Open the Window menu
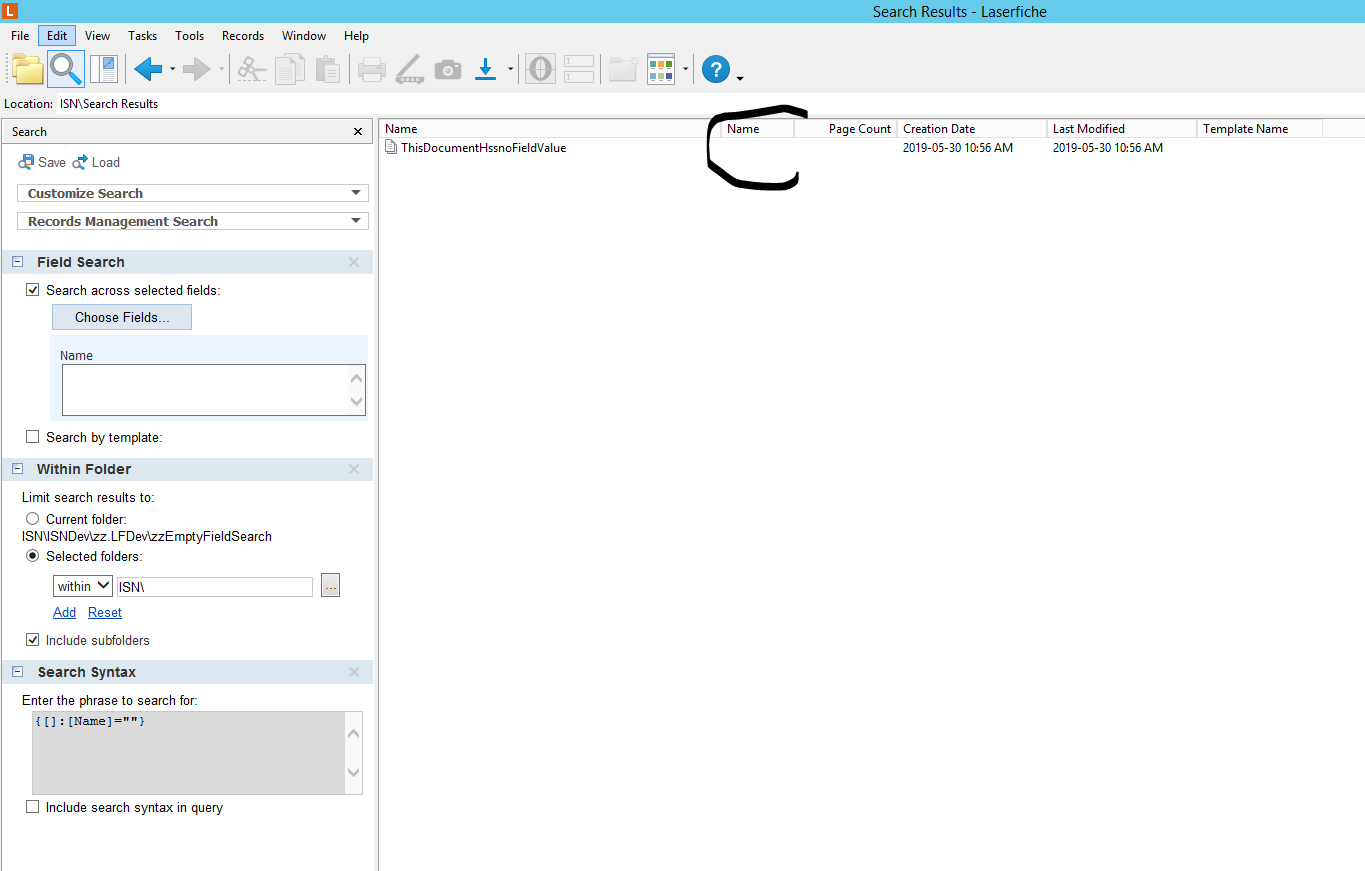Screen dimensions: 1365x871 click(304, 36)
